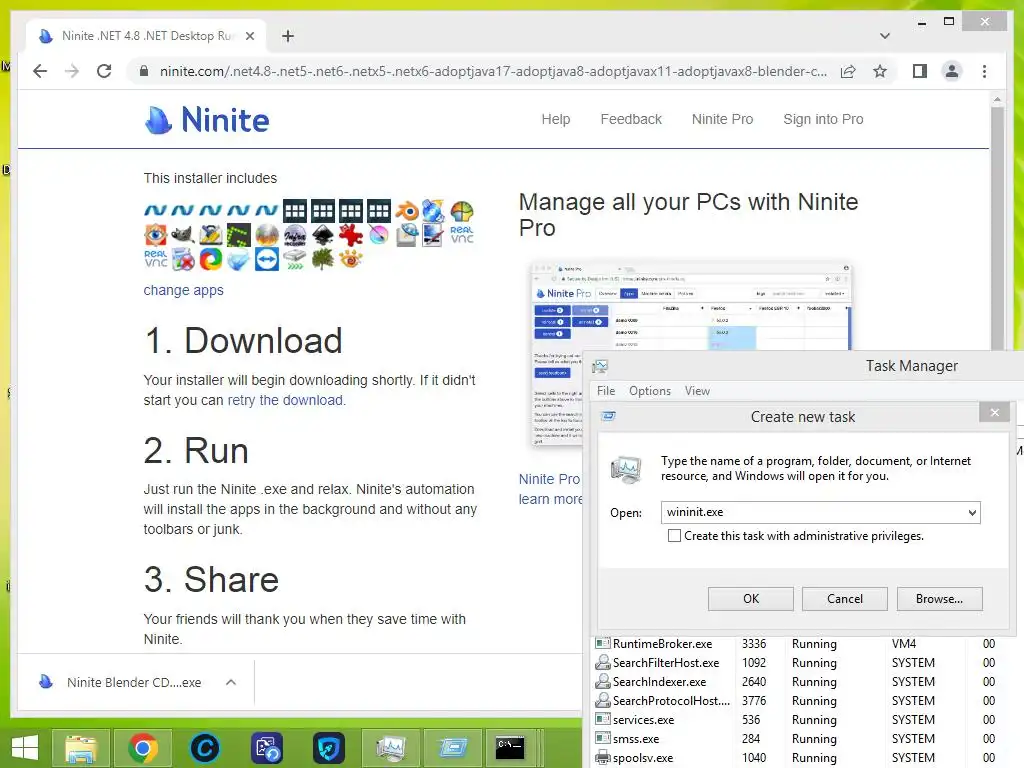The height and width of the screenshot is (768, 1024).
Task: Expand the Ninite Blender download options
Action: point(231,682)
